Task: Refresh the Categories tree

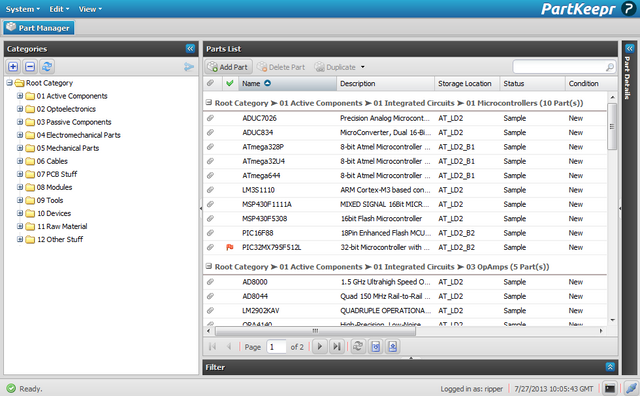Action: 47,67
